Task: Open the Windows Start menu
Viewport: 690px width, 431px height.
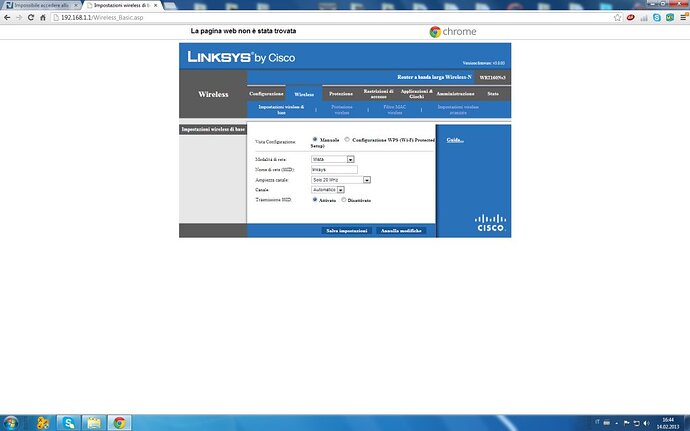Action: 13,422
